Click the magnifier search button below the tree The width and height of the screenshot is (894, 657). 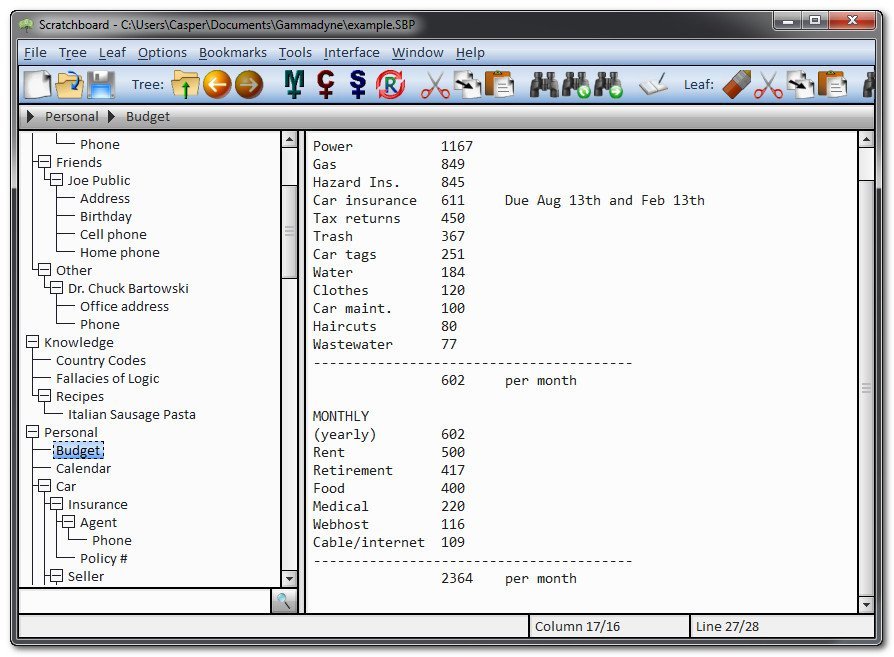pyautogui.click(x=285, y=601)
